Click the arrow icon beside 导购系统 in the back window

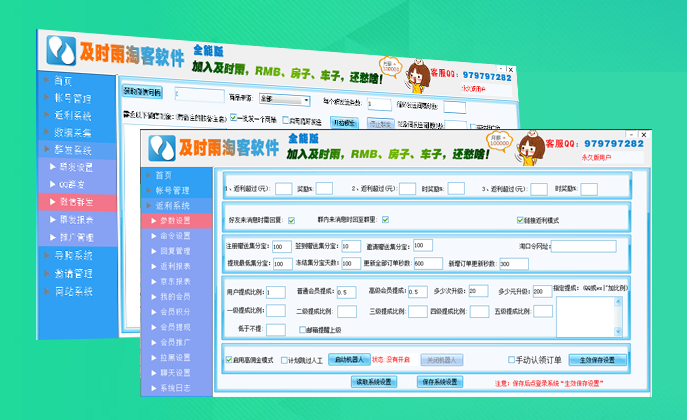tap(46, 255)
